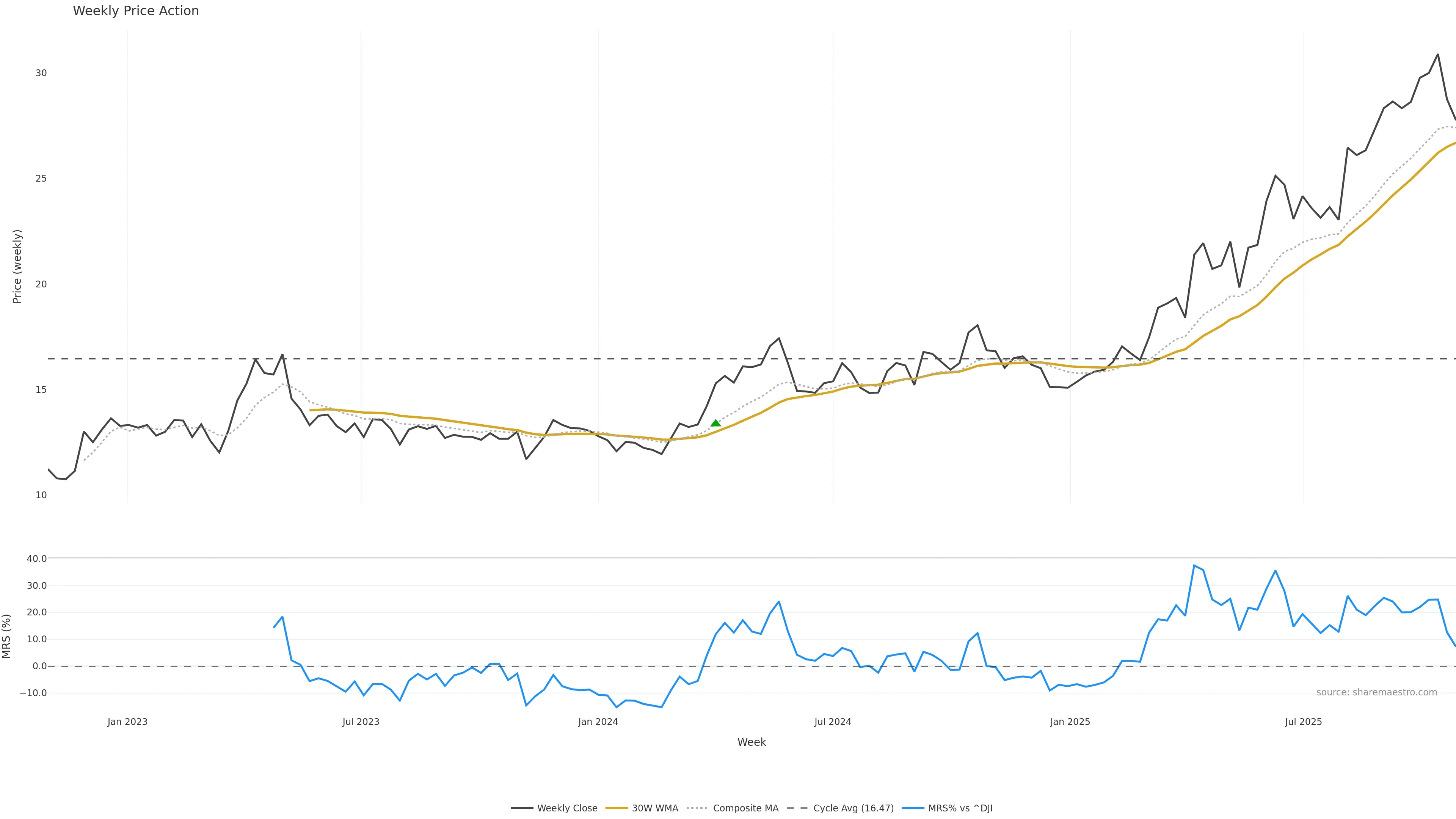
Task: Click the dashed Cycle Avg legend swatch
Action: click(797, 808)
